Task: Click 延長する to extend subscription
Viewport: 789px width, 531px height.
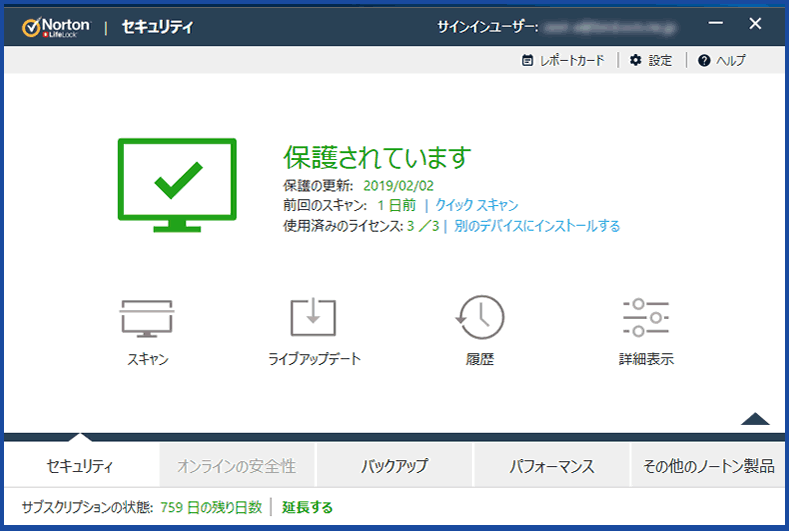Action: point(307,507)
